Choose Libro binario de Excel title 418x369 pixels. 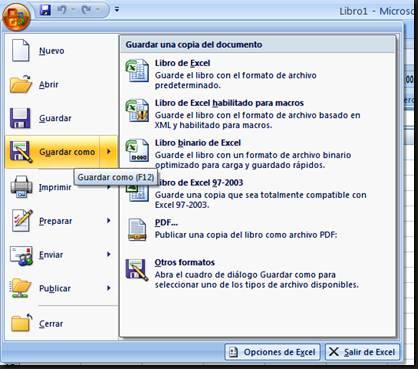click(x=198, y=143)
